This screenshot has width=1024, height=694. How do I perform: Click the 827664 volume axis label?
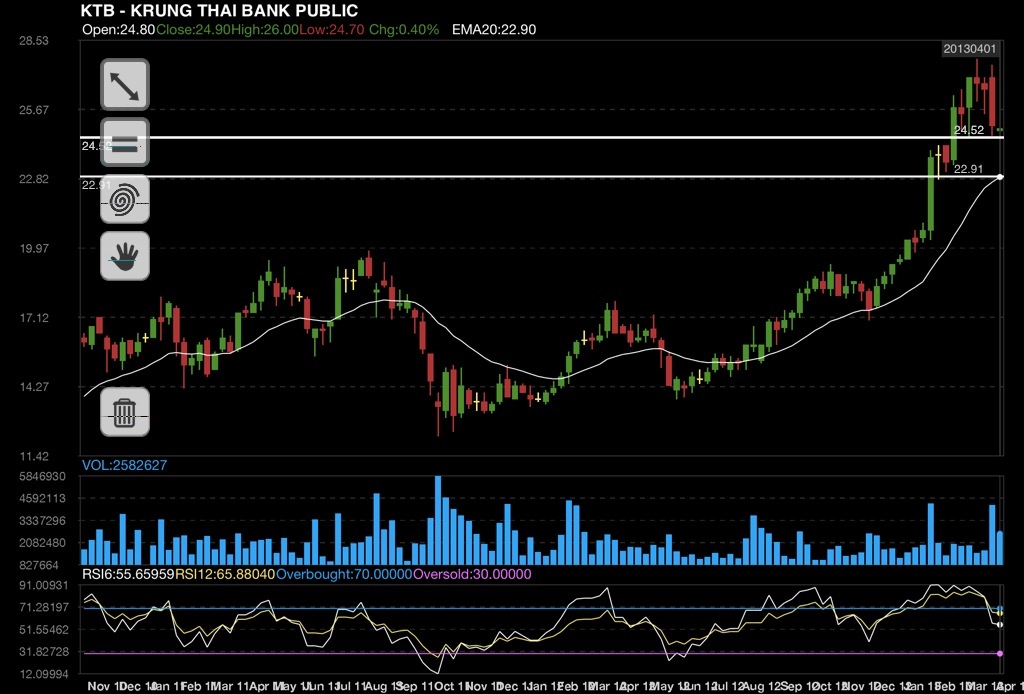39,565
